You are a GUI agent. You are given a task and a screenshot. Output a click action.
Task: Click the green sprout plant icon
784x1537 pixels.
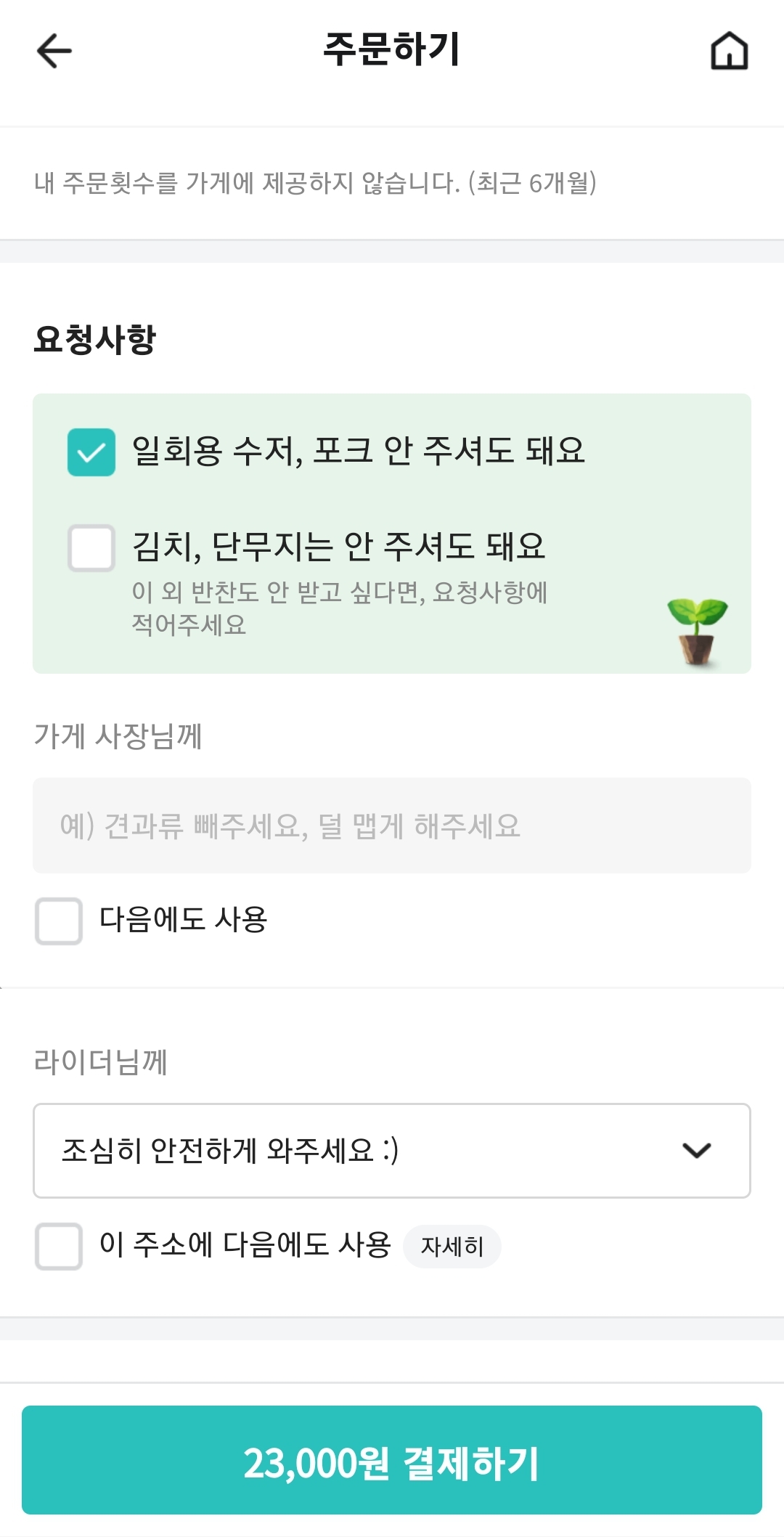pos(697,630)
